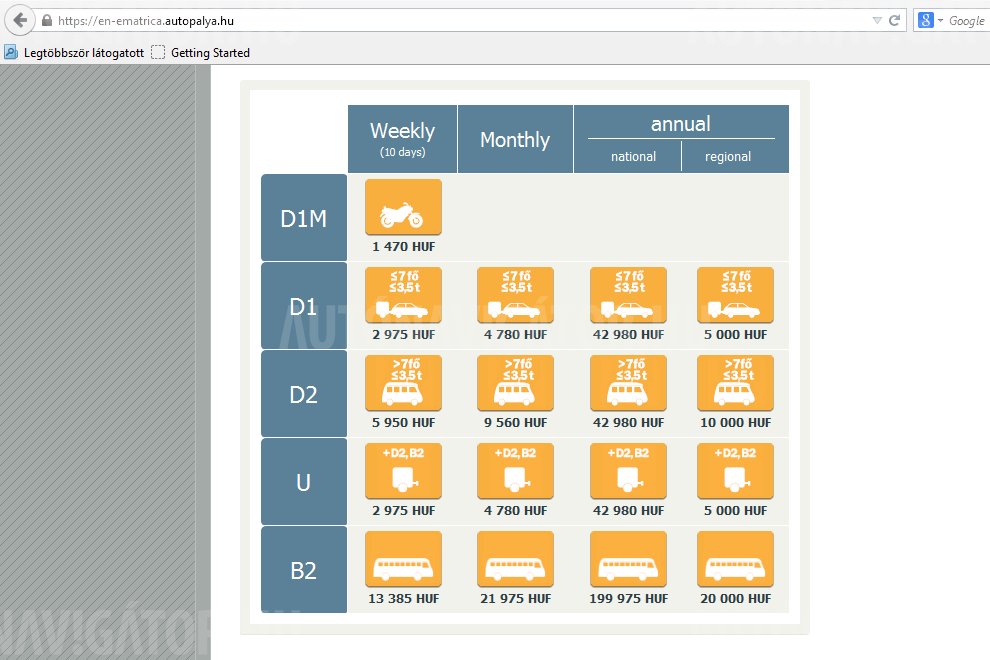This screenshot has height=660, width=990.
Task: Choose the D2 monthly minibus vignette
Action: pyautogui.click(x=515, y=383)
